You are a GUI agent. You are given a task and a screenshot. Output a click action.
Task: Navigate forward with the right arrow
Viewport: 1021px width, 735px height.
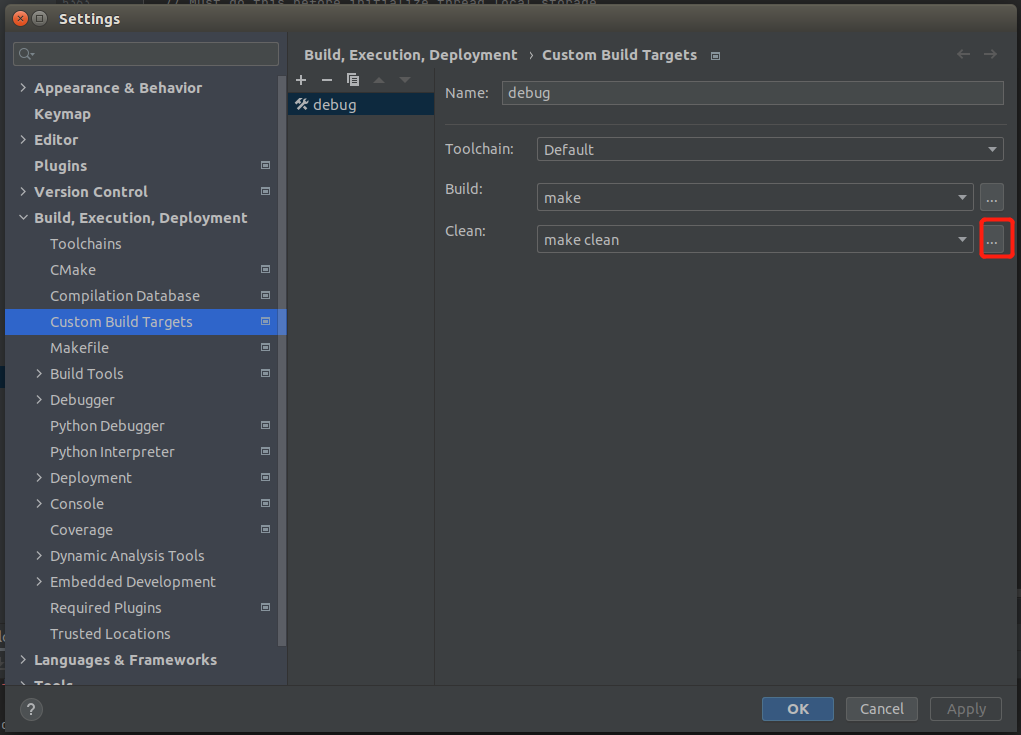[x=990, y=54]
